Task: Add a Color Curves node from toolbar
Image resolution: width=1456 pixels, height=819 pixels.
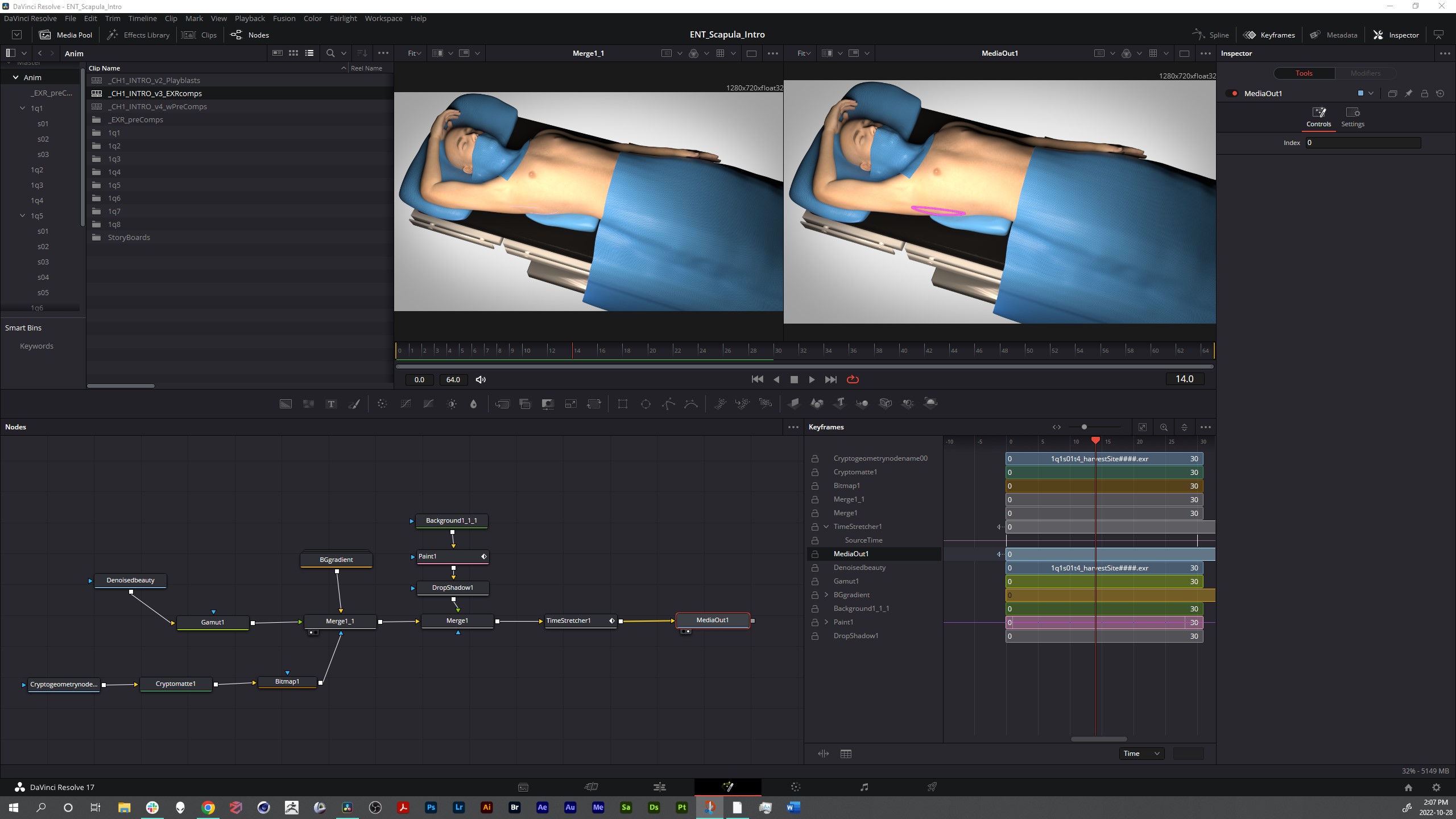Action: (x=406, y=404)
